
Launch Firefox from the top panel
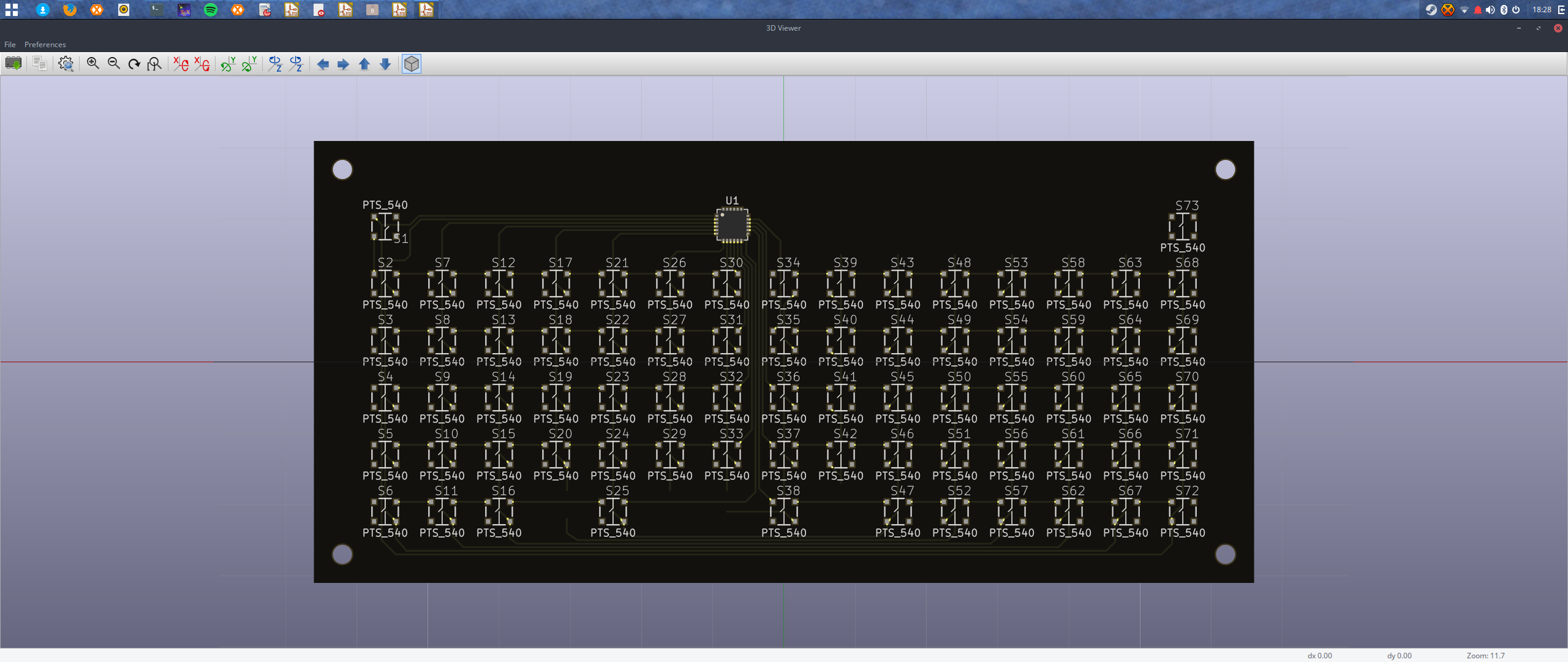[x=70, y=9]
